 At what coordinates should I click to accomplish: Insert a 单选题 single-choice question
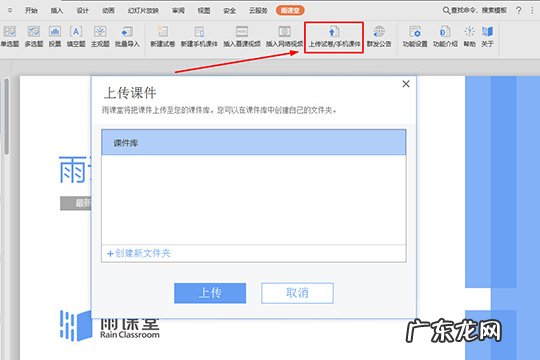pos(10,37)
